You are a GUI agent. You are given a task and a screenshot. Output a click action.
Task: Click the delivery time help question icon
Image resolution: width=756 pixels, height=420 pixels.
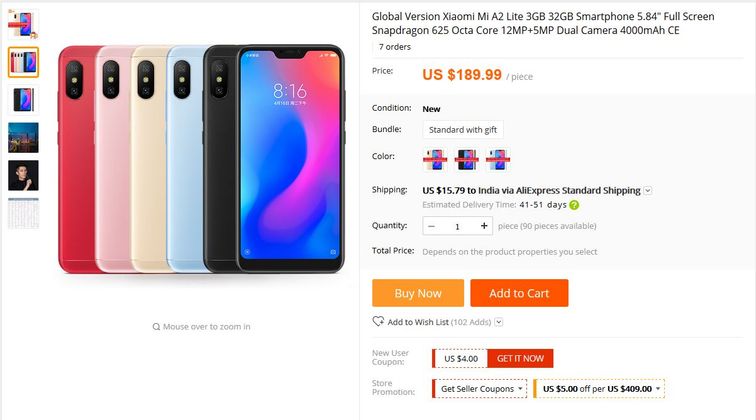tap(574, 205)
